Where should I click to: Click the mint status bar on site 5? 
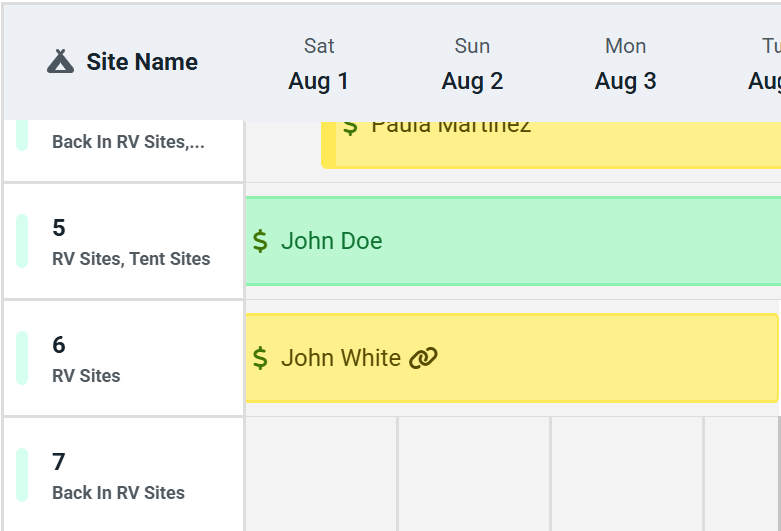(22, 241)
